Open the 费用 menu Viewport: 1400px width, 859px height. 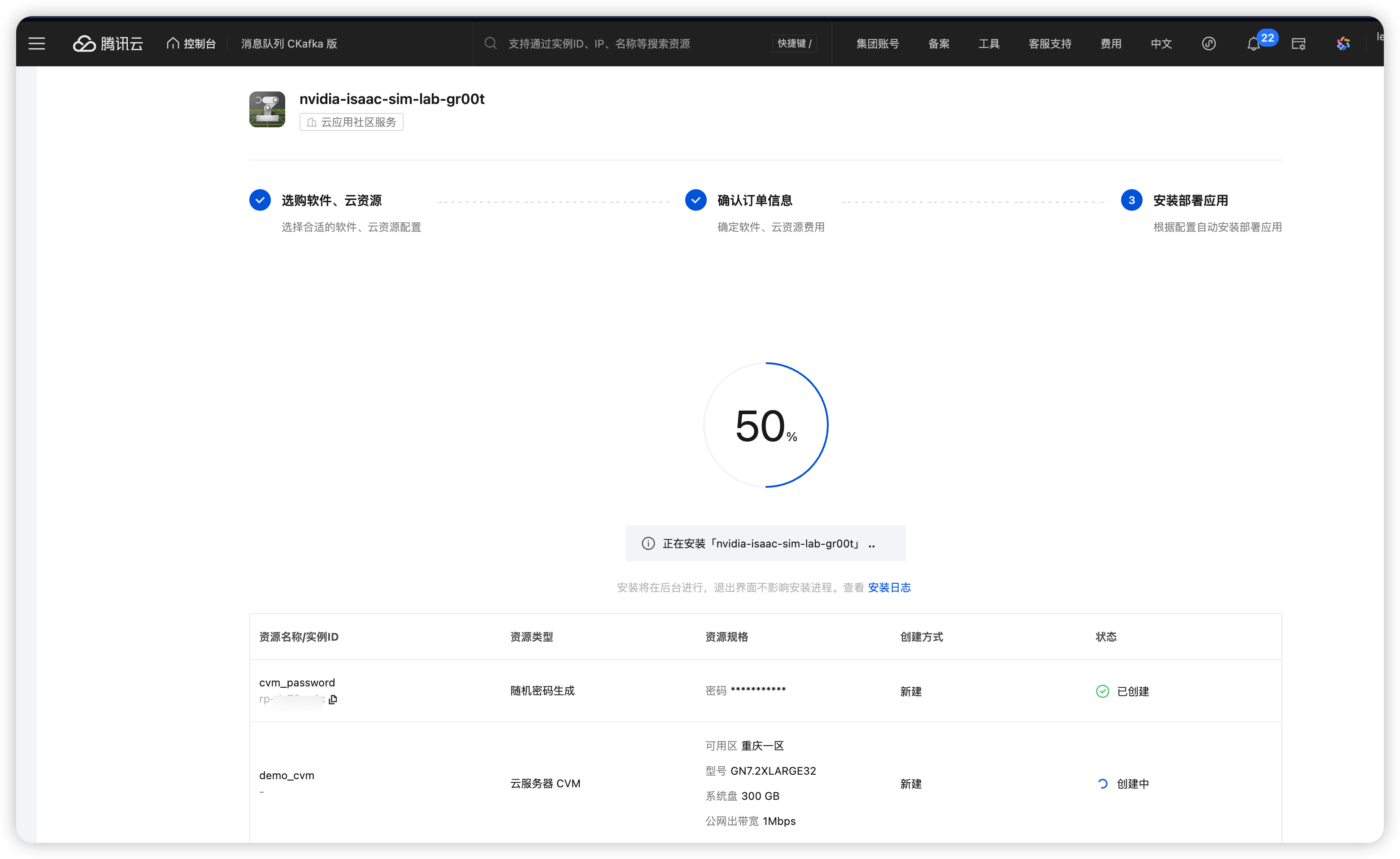(x=1111, y=44)
